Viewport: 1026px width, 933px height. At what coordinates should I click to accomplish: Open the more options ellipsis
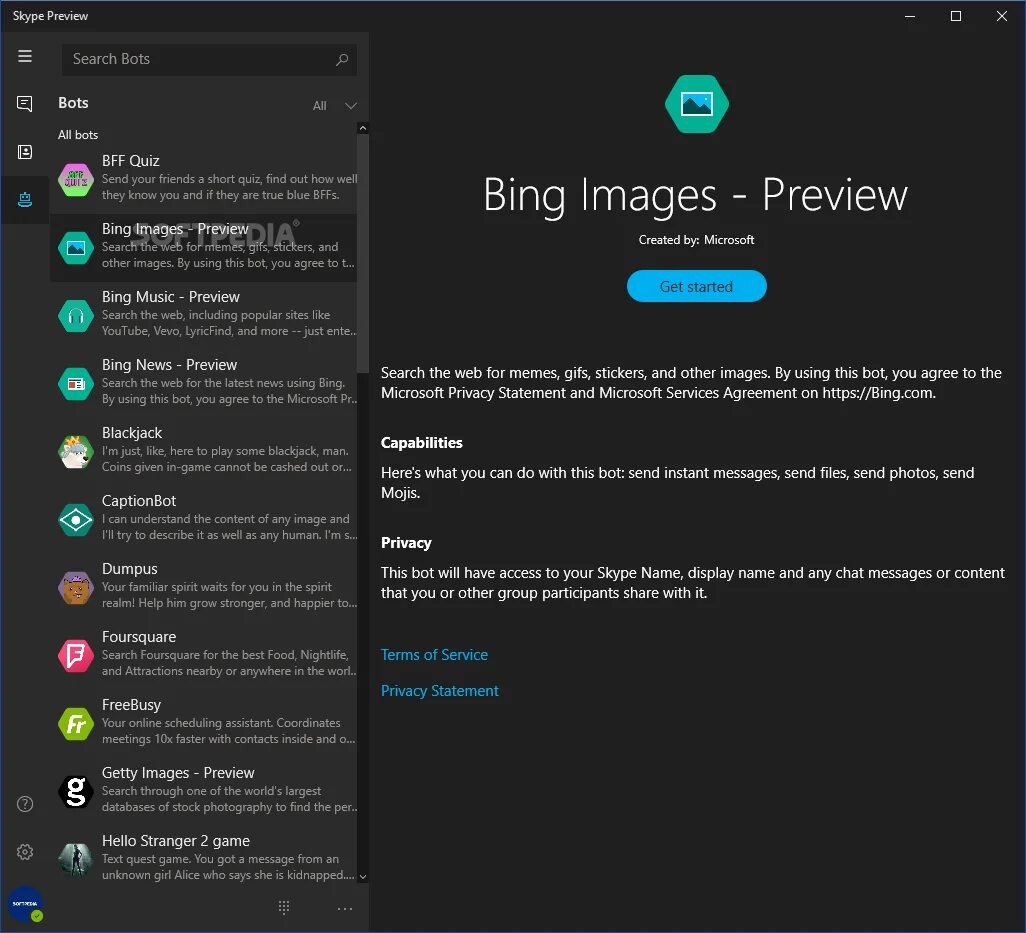click(x=345, y=908)
